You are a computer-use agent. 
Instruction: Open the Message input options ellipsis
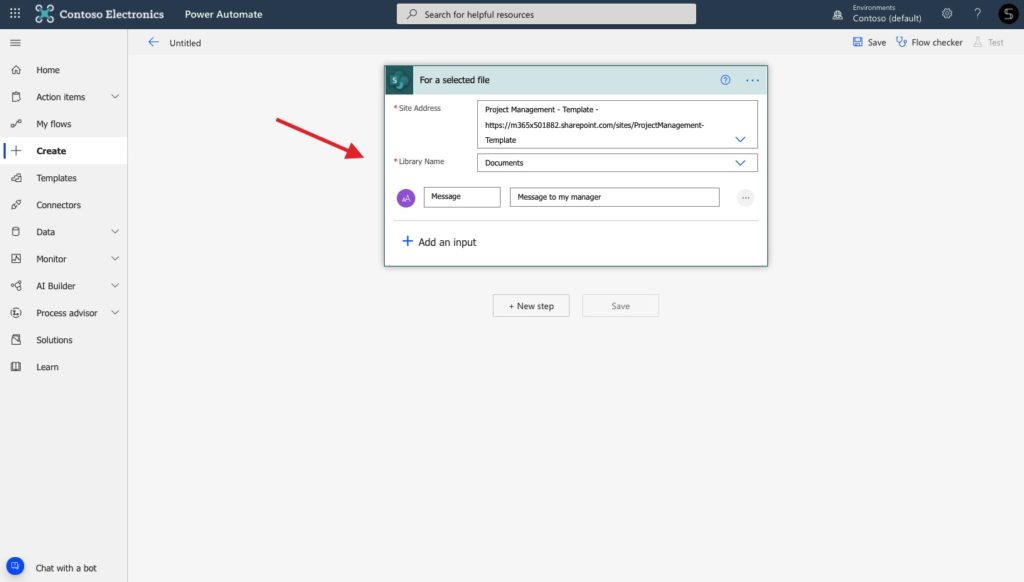point(745,198)
